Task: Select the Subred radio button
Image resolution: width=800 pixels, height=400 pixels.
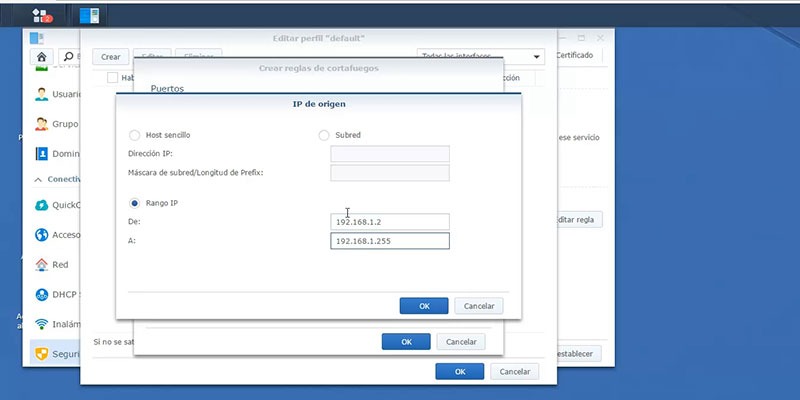Action: click(x=323, y=135)
